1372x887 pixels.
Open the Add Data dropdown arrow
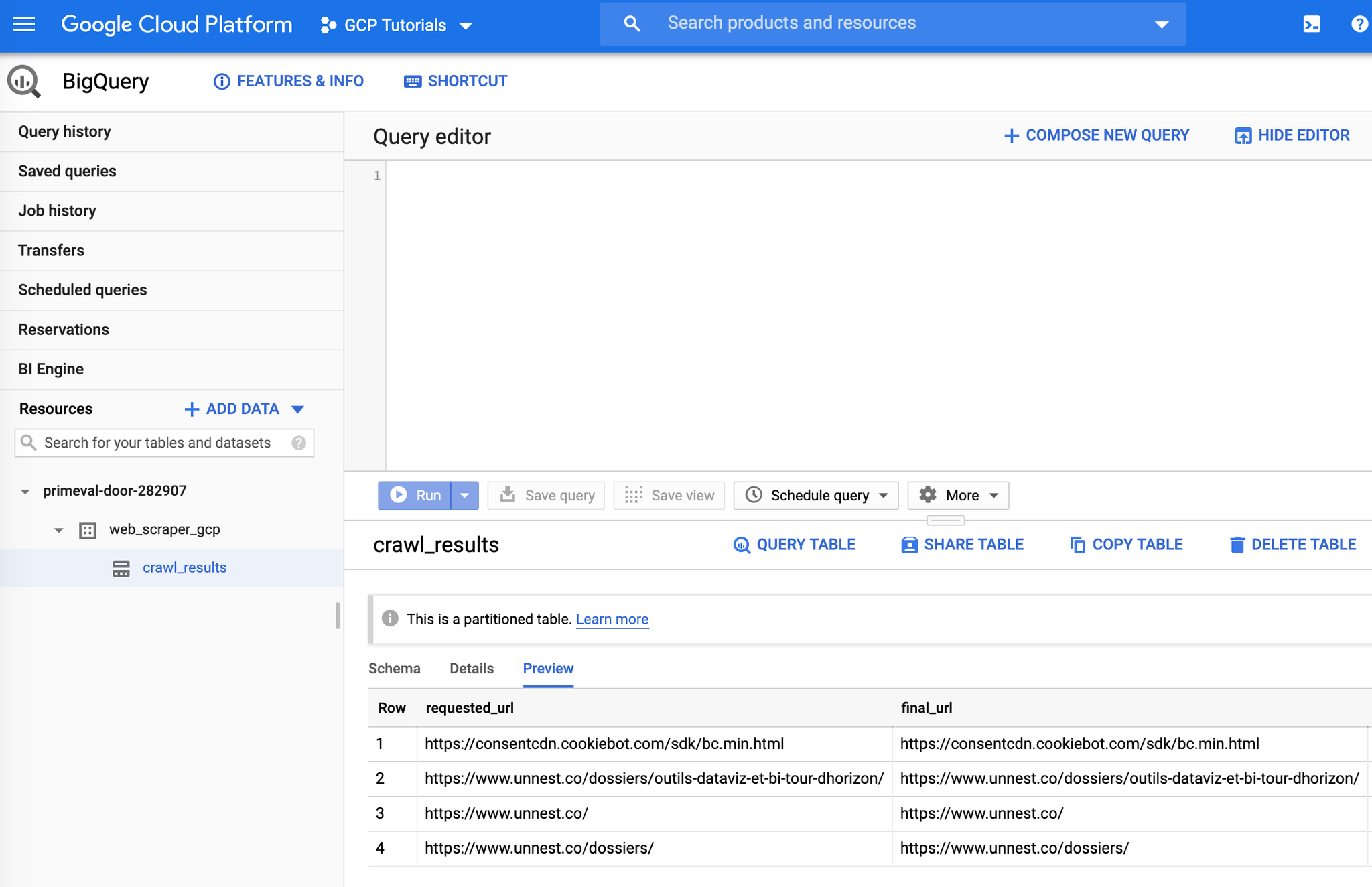coord(298,409)
